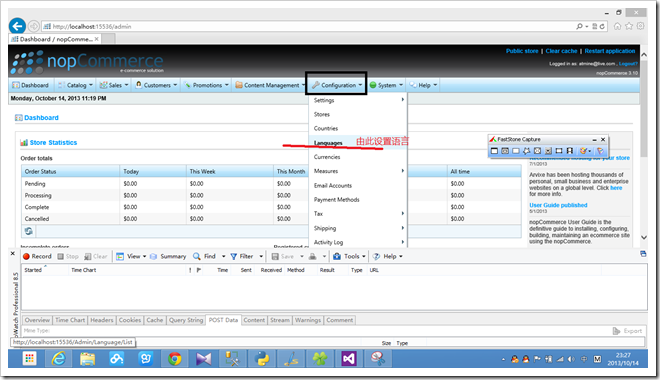Expand the Promotions menu
Image resolution: width=660 pixels, height=380 pixels.
(x=206, y=85)
